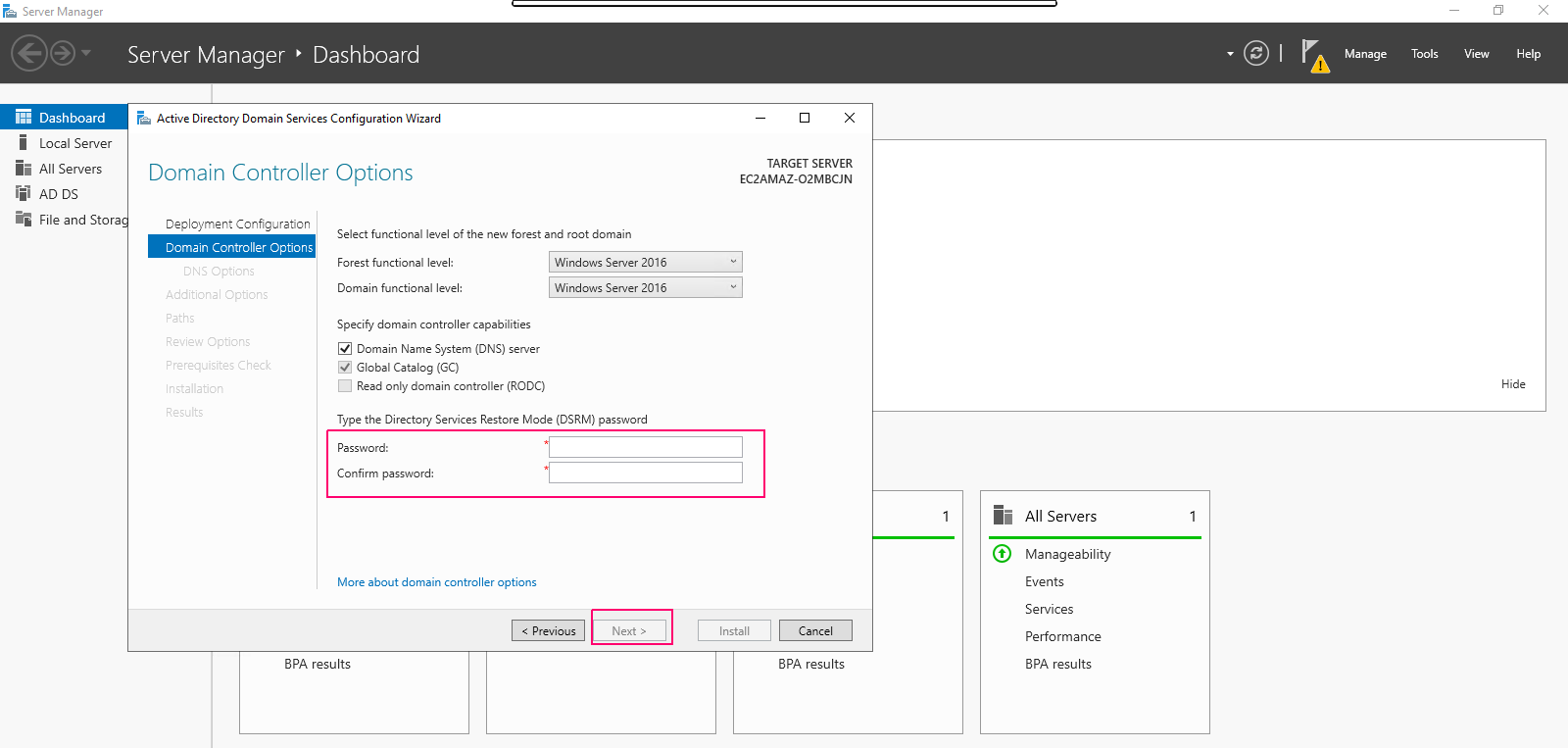This screenshot has width=1568, height=748.
Task: Open More about domain controller options link
Action: point(437,581)
